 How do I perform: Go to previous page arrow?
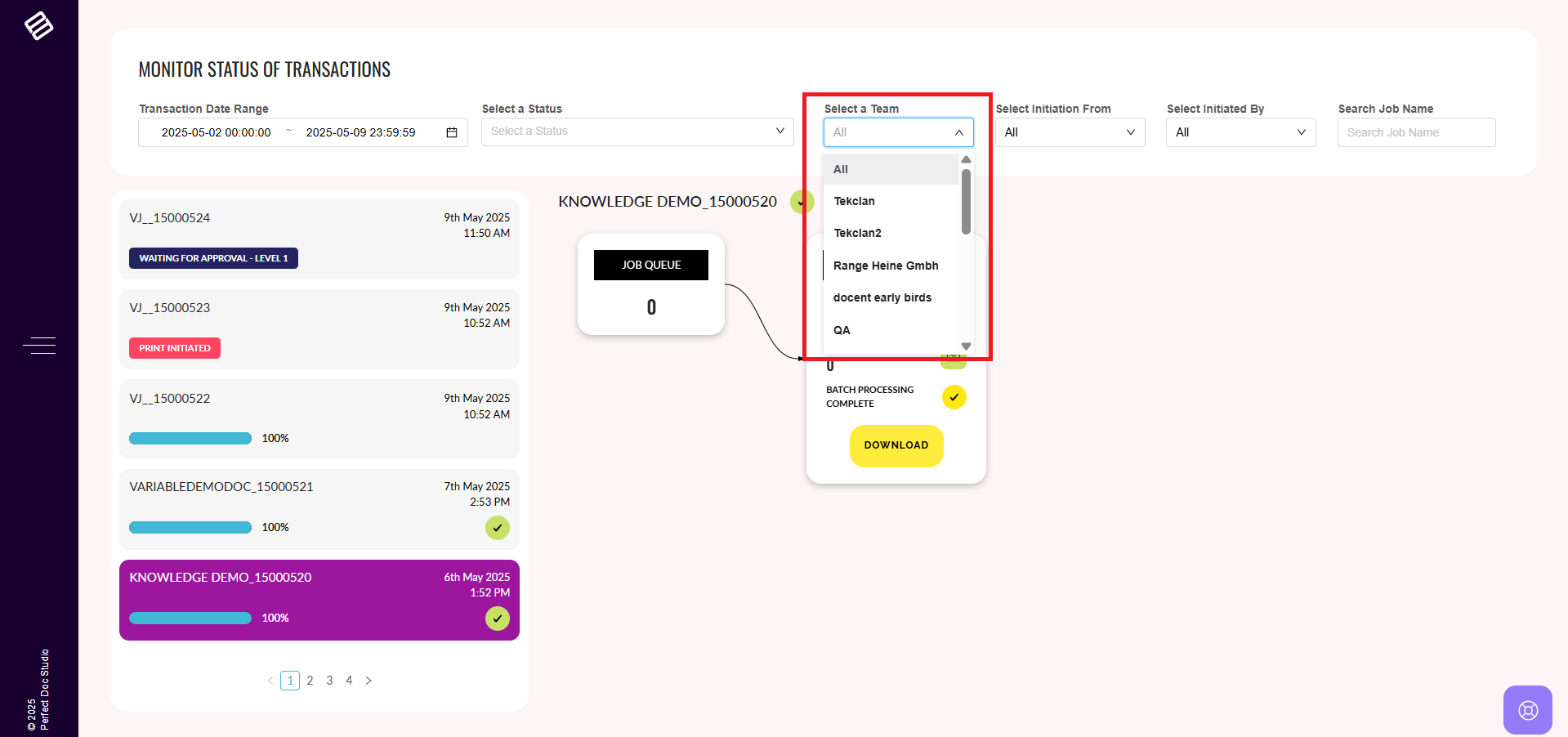click(270, 681)
